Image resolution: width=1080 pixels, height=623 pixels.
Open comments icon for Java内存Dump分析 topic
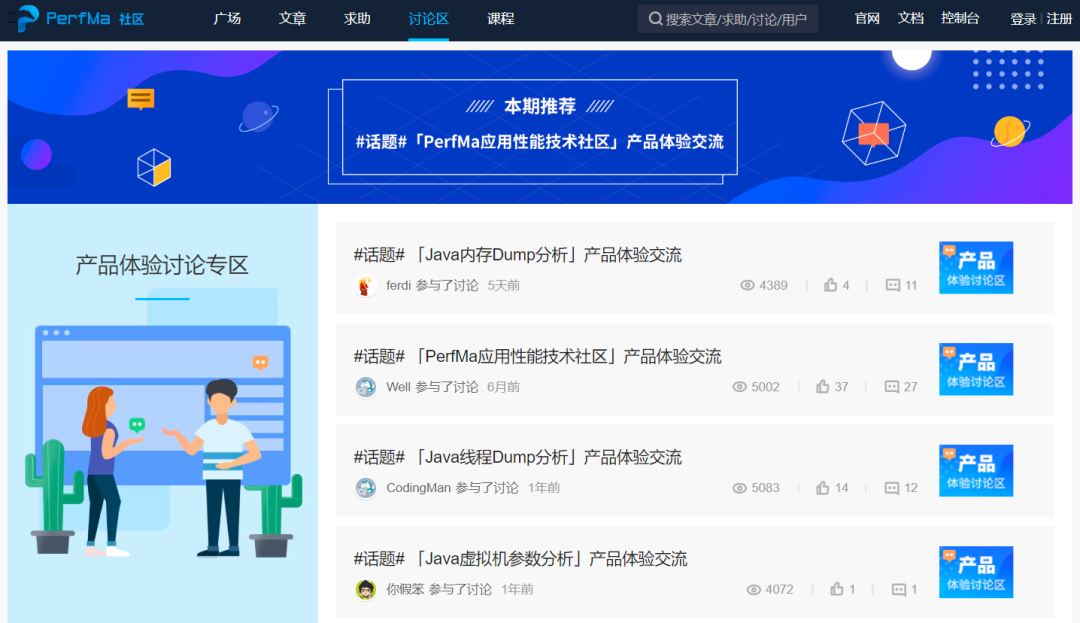tap(893, 285)
